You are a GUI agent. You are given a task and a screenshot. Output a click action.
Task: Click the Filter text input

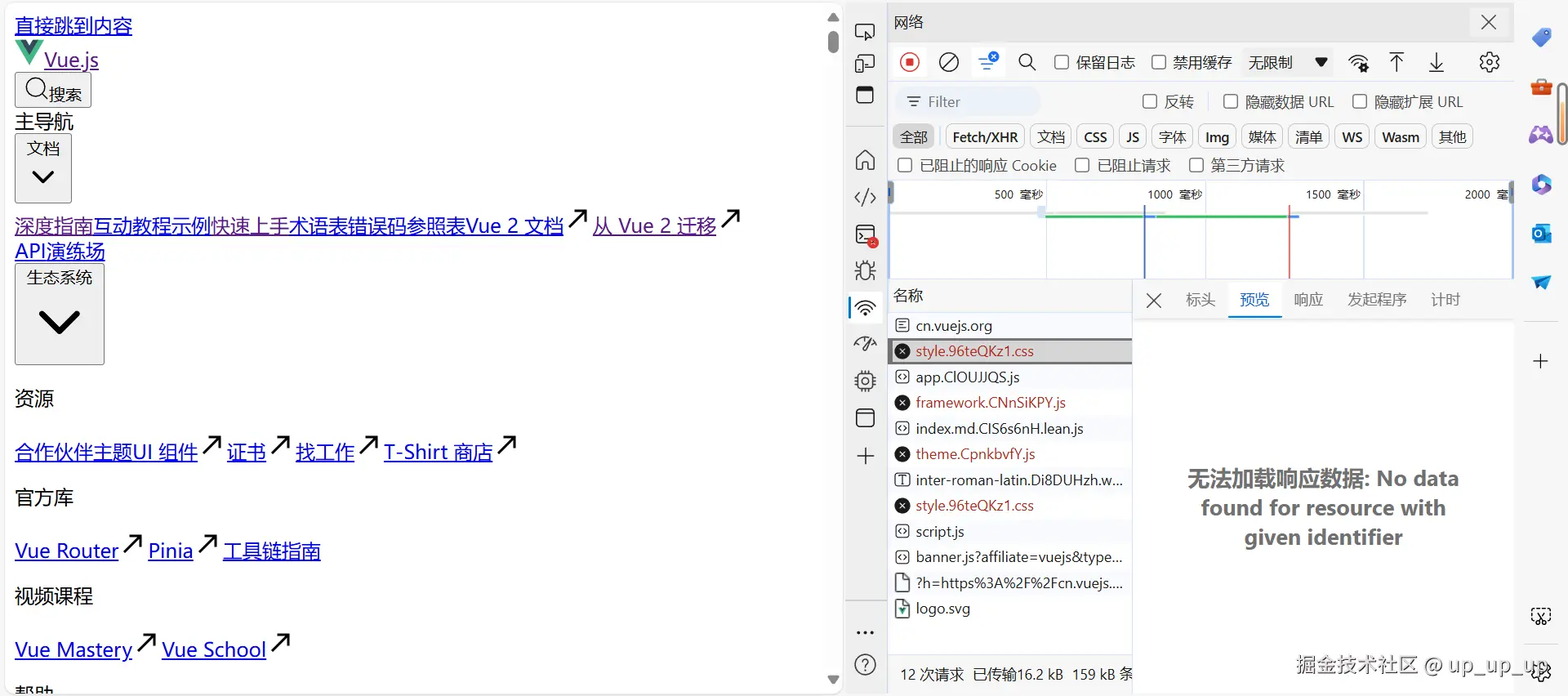(x=969, y=101)
